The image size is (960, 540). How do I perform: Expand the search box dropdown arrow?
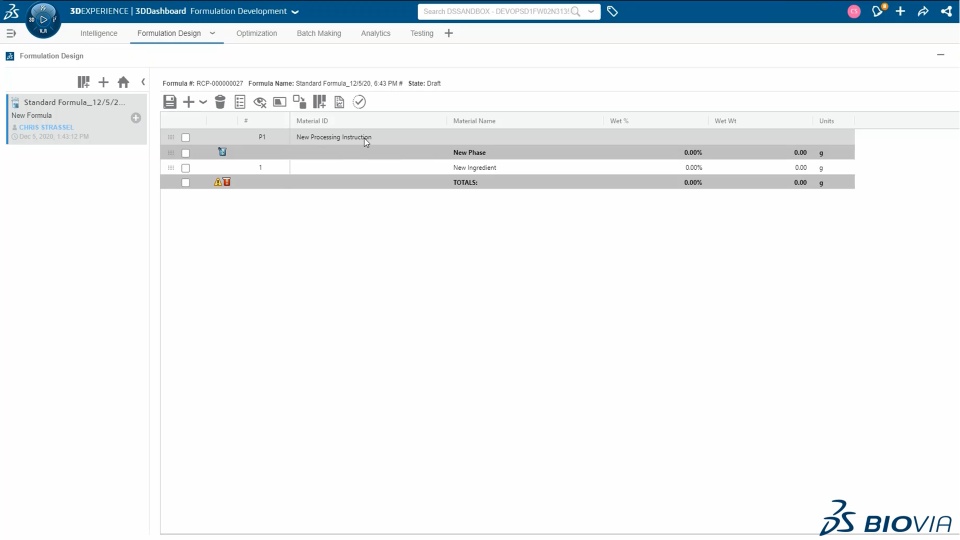pos(591,11)
